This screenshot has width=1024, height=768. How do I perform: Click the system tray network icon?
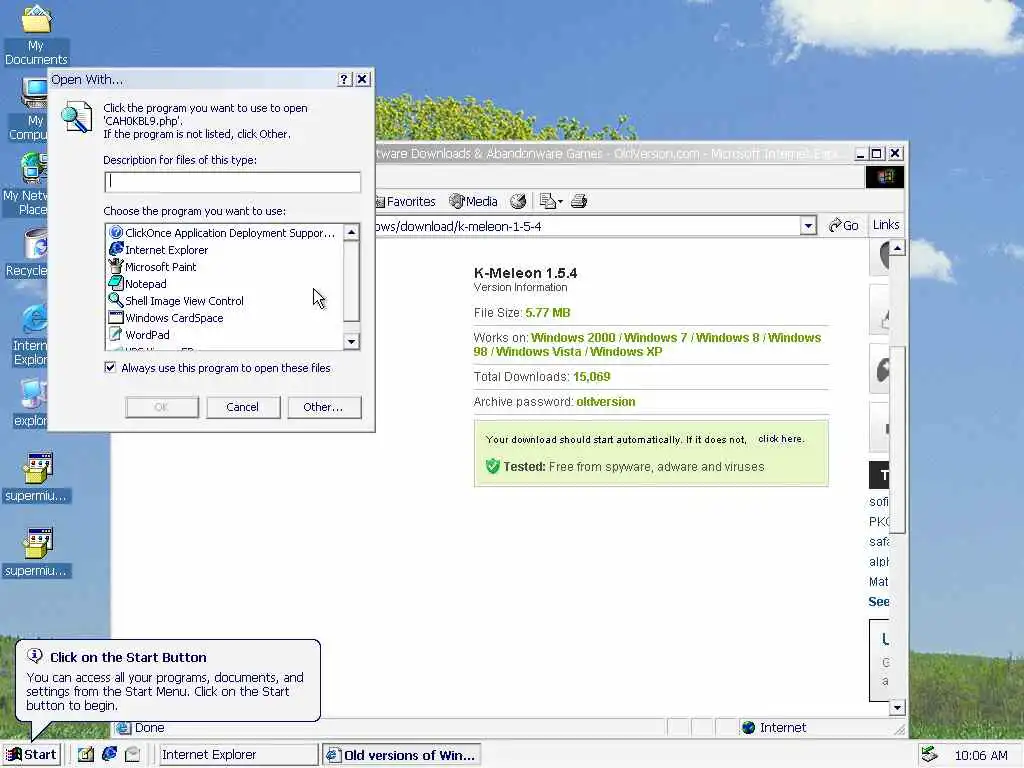tap(929, 755)
